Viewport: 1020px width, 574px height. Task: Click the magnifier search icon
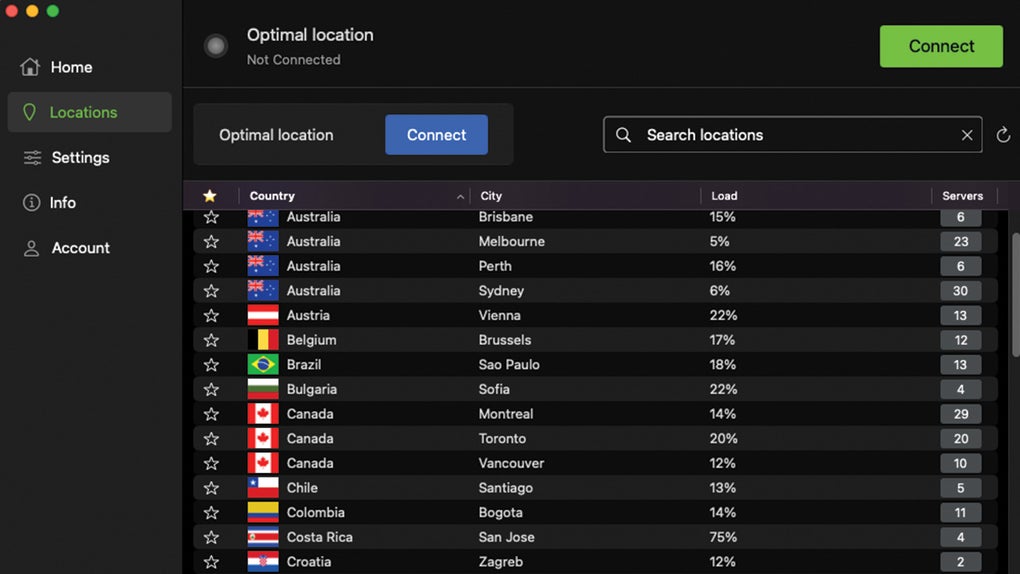[624, 135]
